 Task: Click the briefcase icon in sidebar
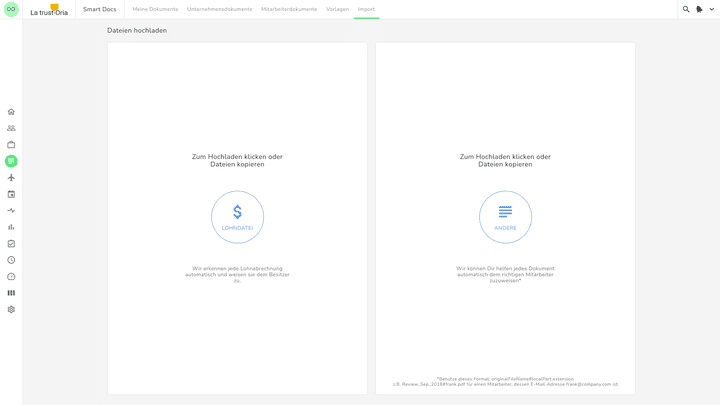(x=11, y=145)
